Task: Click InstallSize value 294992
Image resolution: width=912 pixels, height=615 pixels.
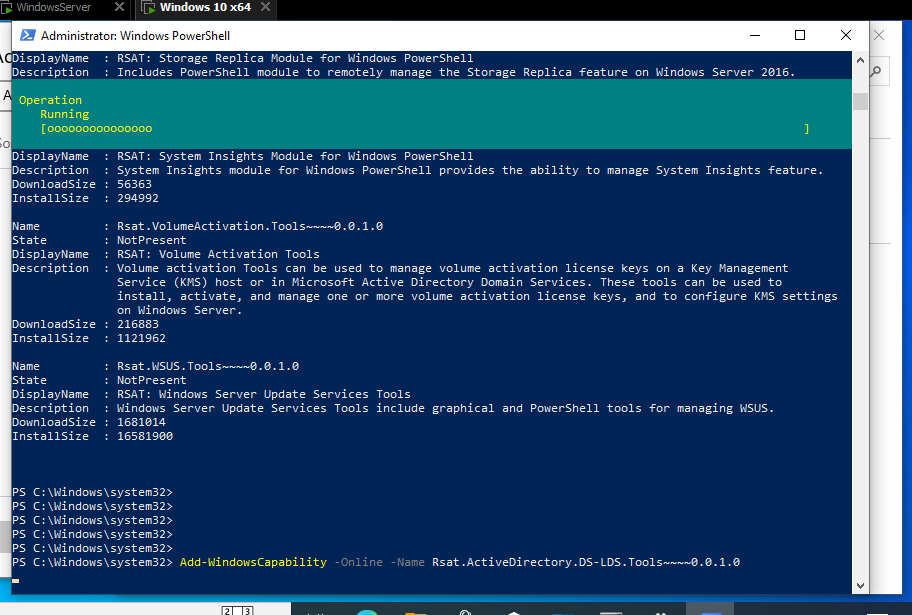Action: pyautogui.click(x=138, y=198)
